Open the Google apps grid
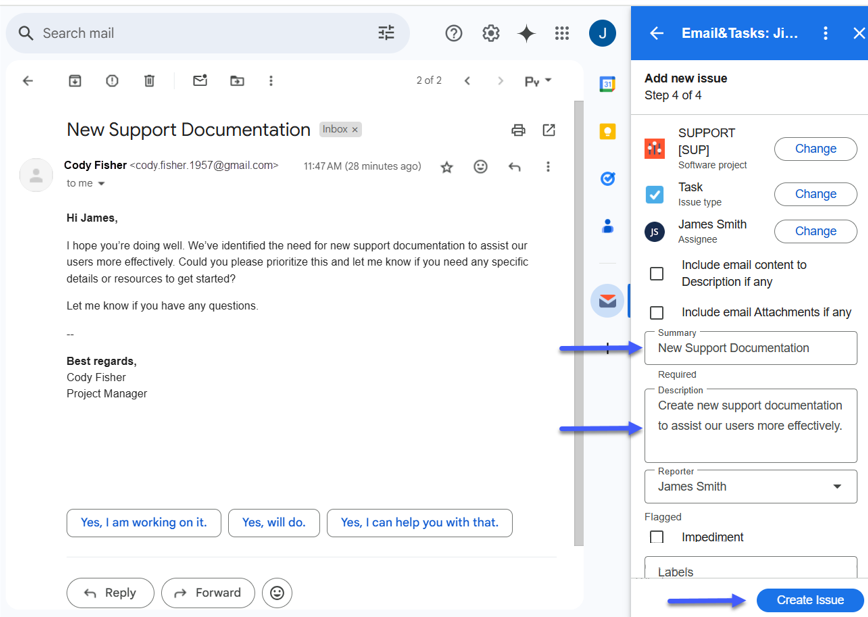The image size is (868, 617). pos(562,33)
